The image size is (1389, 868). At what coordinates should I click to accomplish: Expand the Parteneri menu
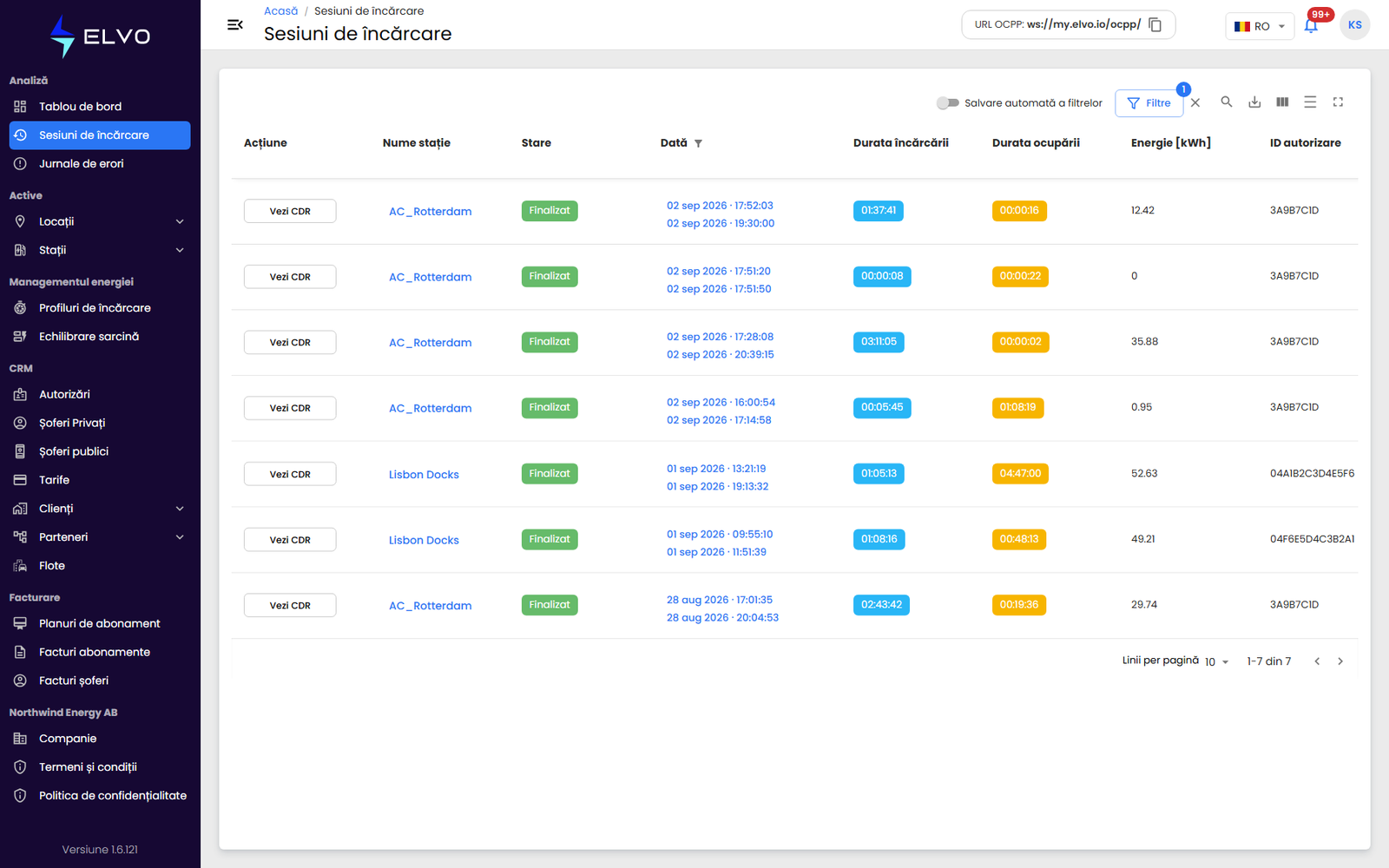pyautogui.click(x=100, y=537)
